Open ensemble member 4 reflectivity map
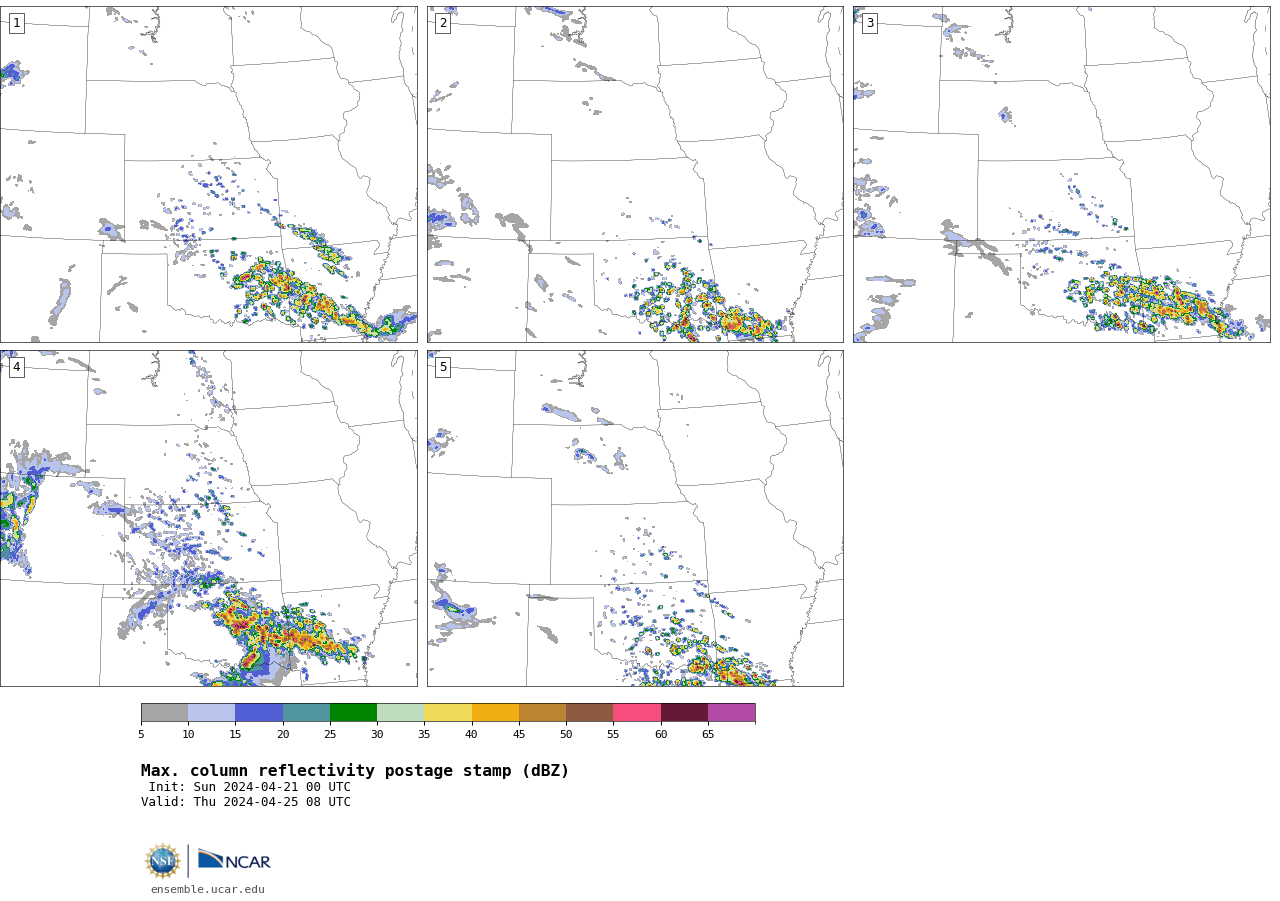Viewport: 1280px width, 901px height. click(208, 518)
